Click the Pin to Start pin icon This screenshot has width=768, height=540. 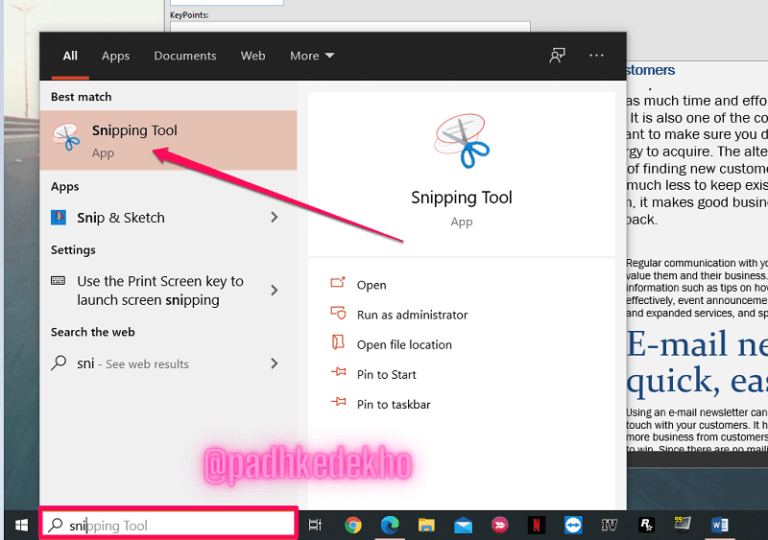338,372
